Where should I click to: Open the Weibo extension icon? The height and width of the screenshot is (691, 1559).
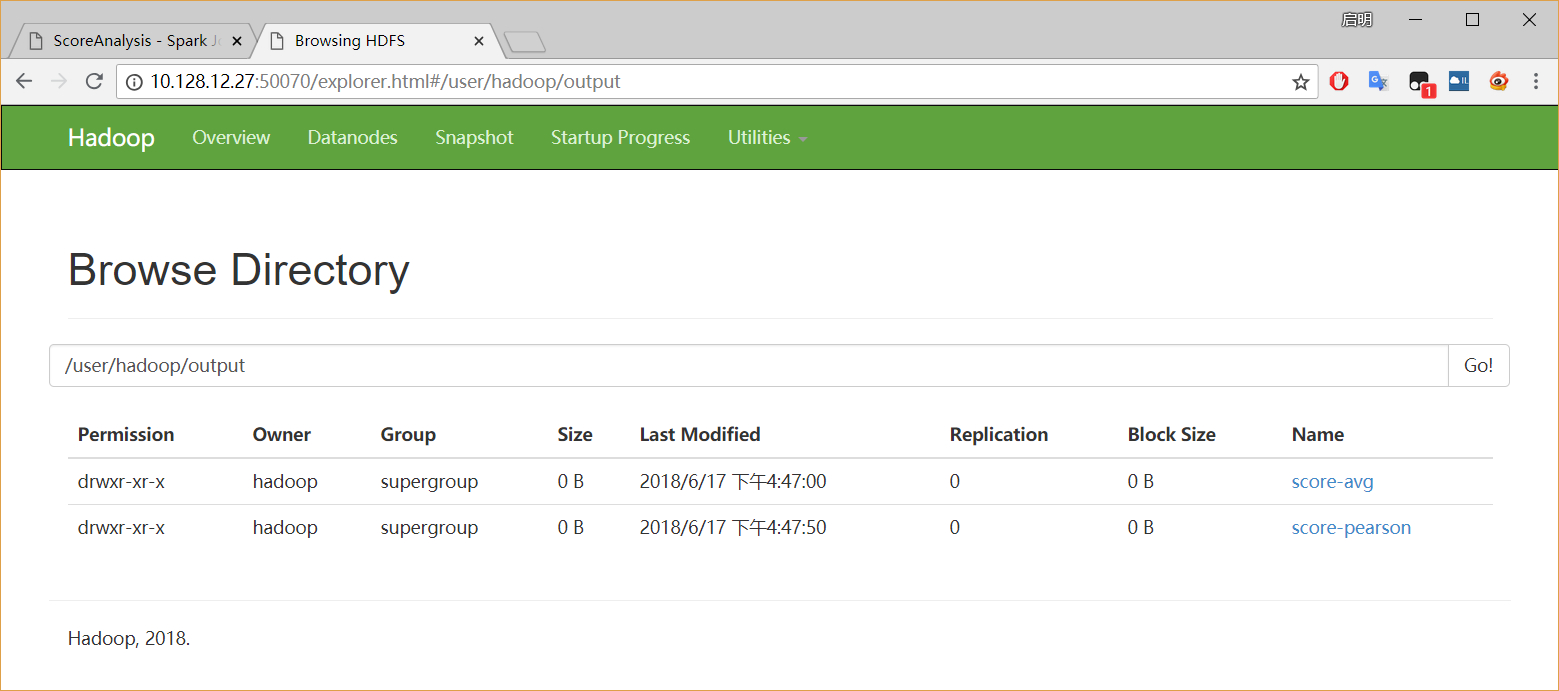click(1498, 81)
